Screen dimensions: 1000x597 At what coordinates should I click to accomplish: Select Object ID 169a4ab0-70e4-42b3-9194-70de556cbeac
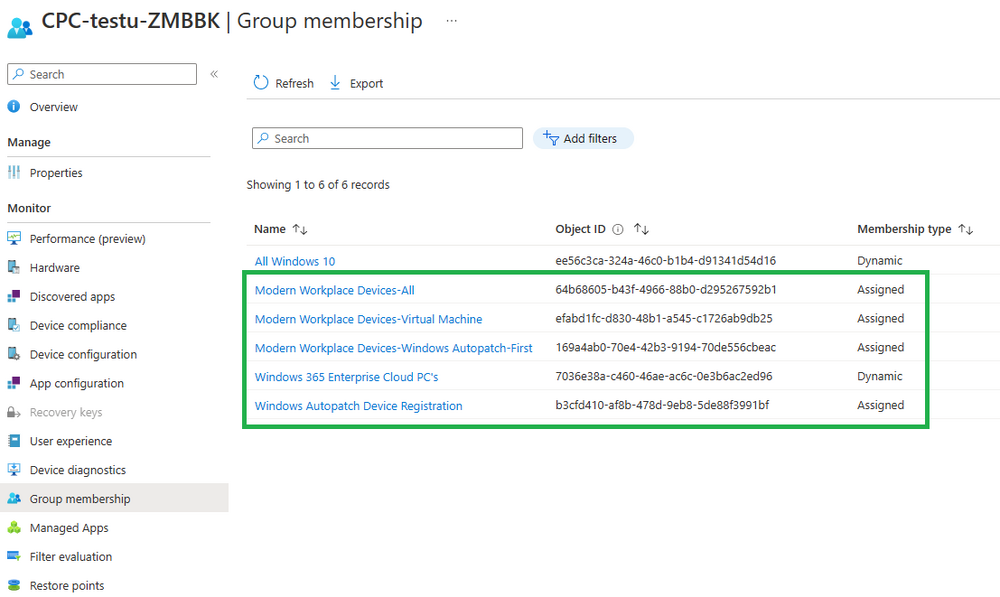[x=666, y=347]
